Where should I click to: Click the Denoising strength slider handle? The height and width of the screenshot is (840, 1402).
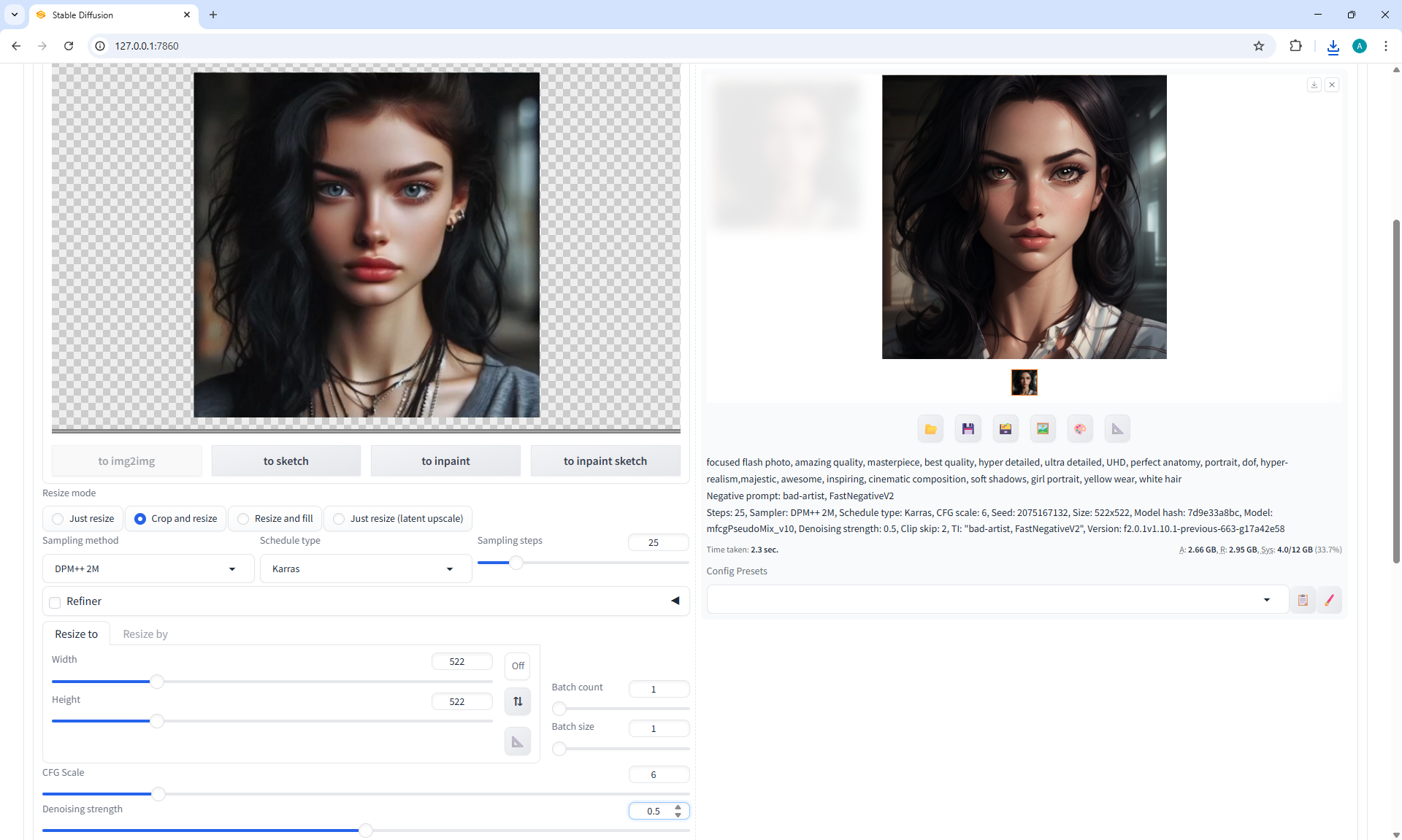366,831
